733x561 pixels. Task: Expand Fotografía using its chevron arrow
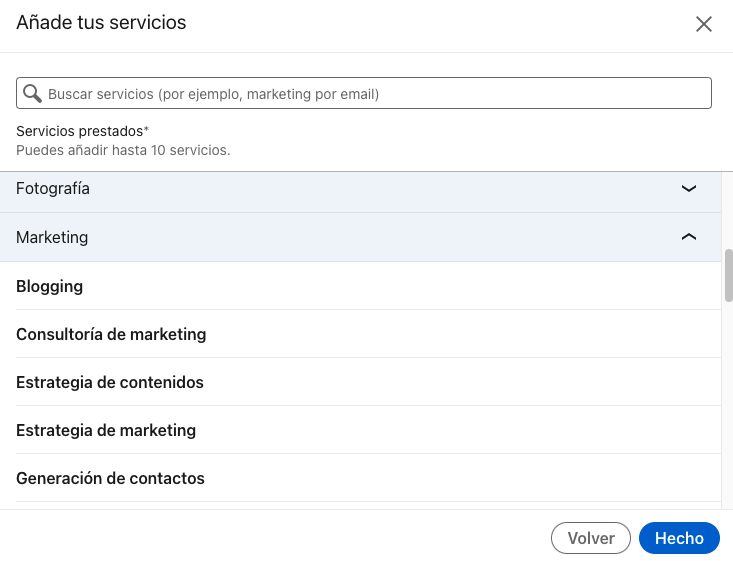(x=688, y=188)
